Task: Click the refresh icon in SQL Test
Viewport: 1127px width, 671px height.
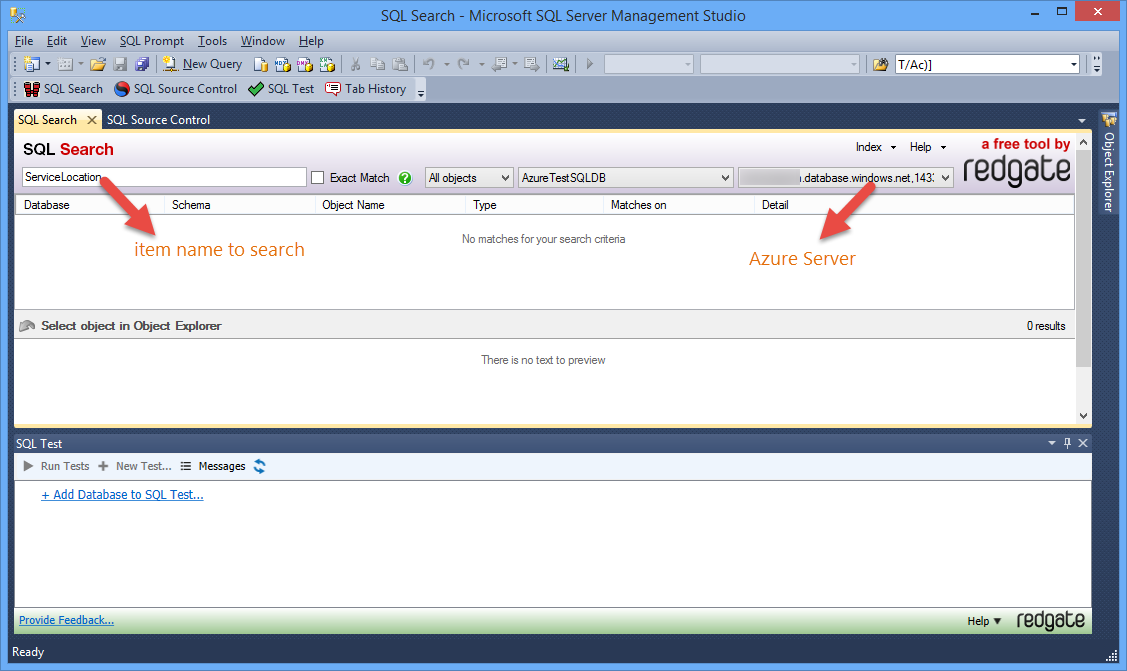Action: [x=259, y=466]
